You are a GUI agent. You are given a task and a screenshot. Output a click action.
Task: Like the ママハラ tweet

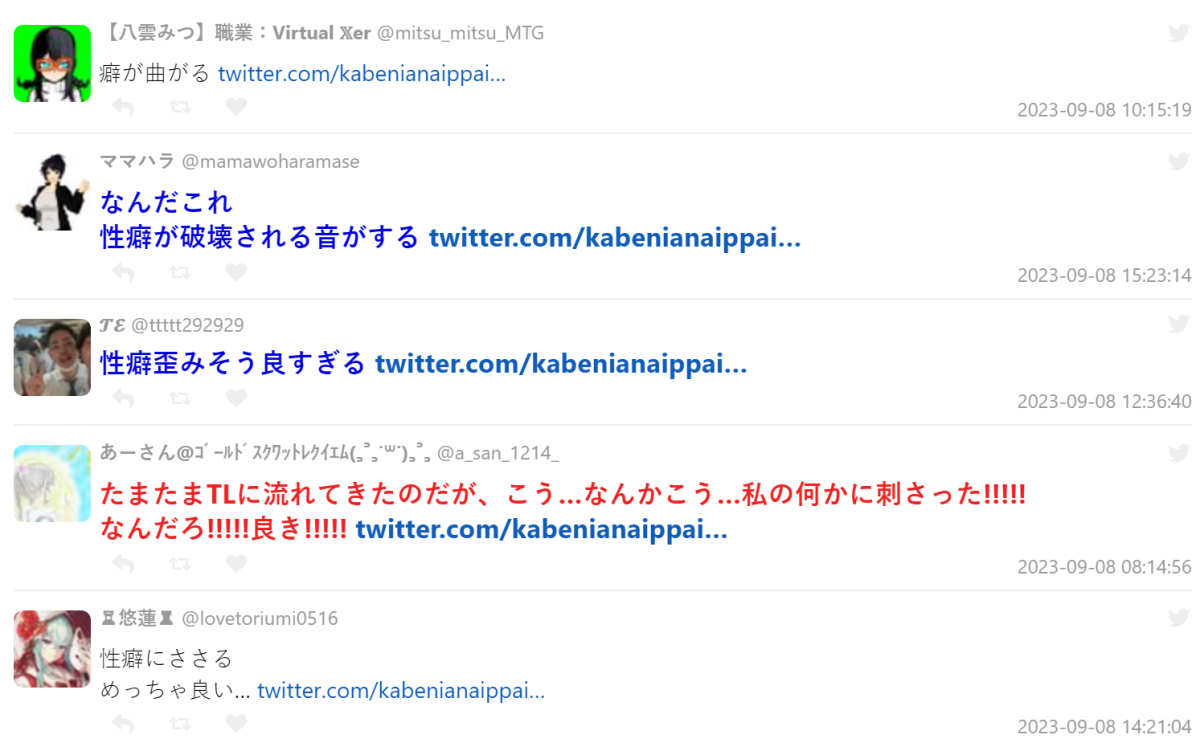pos(236,272)
